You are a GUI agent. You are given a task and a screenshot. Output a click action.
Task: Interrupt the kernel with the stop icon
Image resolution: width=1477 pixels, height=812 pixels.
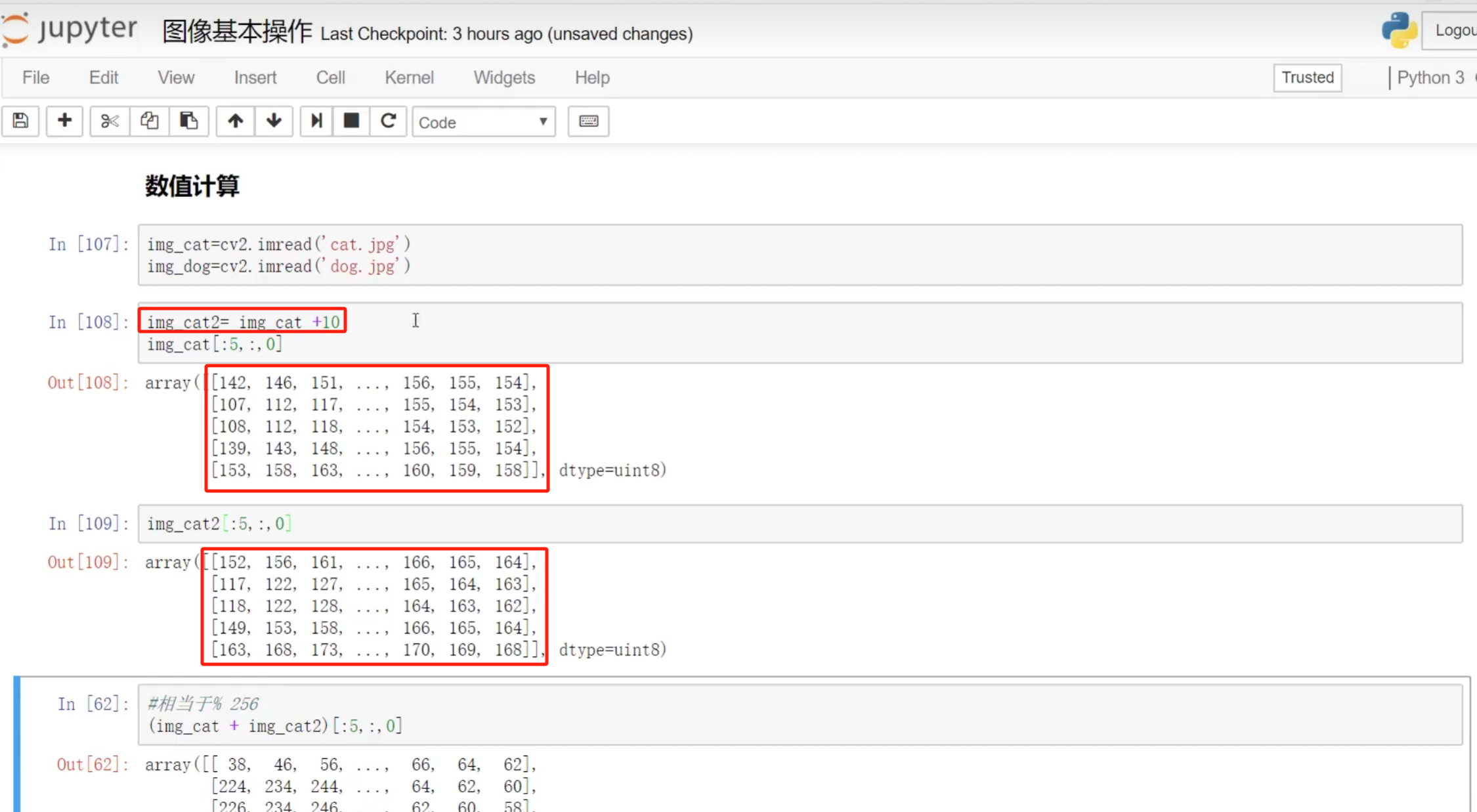pos(351,121)
